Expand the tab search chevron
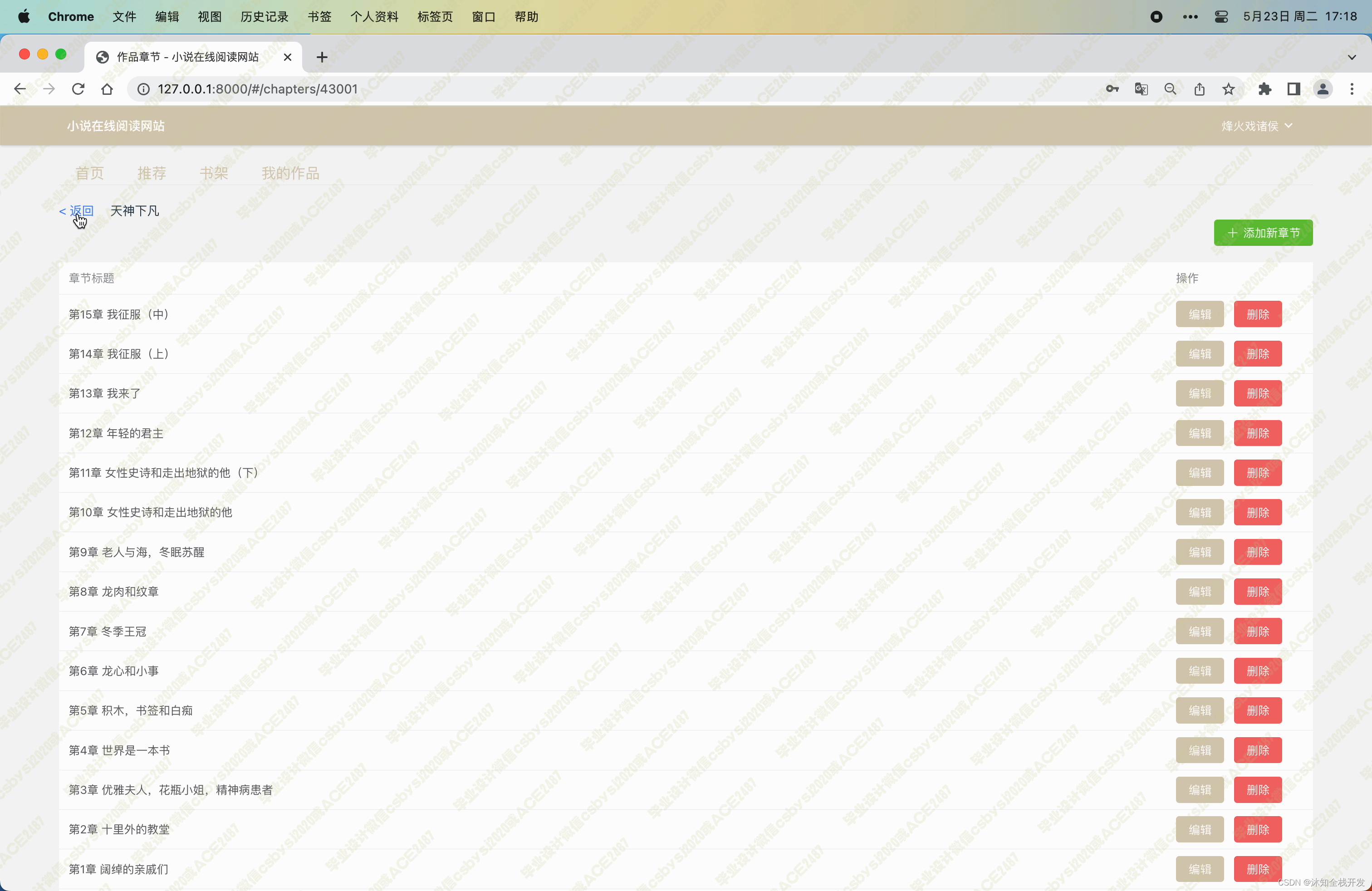Viewport: 1372px width, 891px height. click(1351, 57)
